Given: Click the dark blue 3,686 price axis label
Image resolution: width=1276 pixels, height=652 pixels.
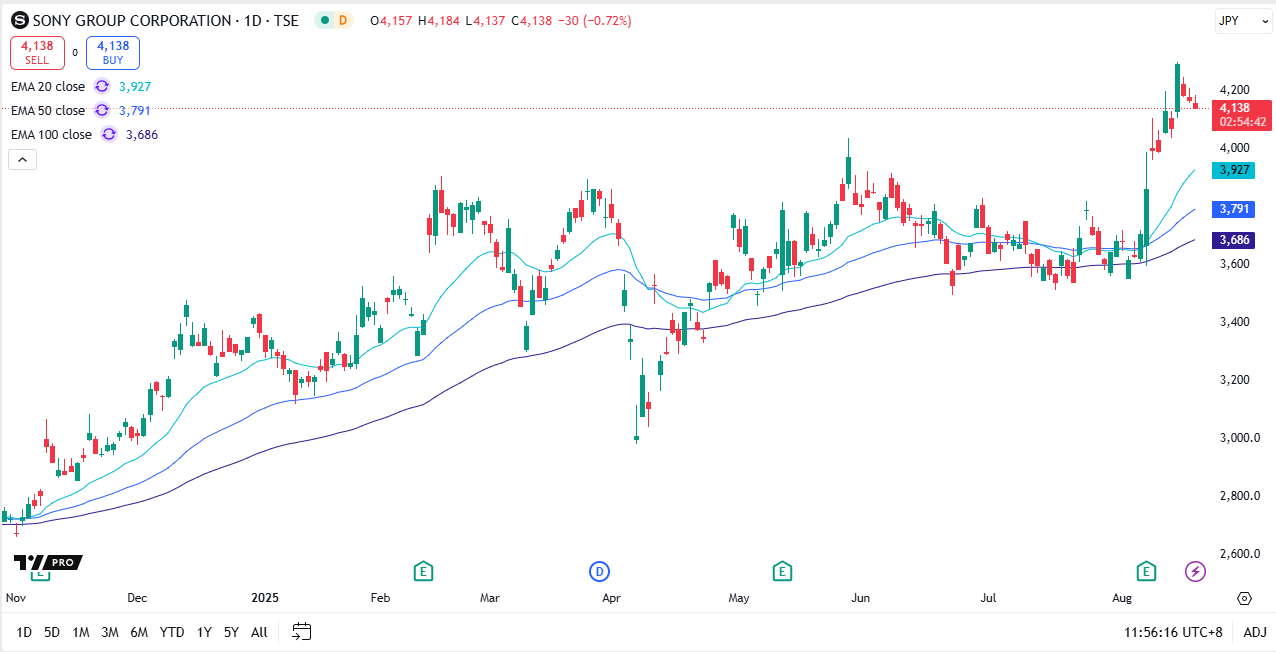Looking at the screenshot, I should point(1233,240).
